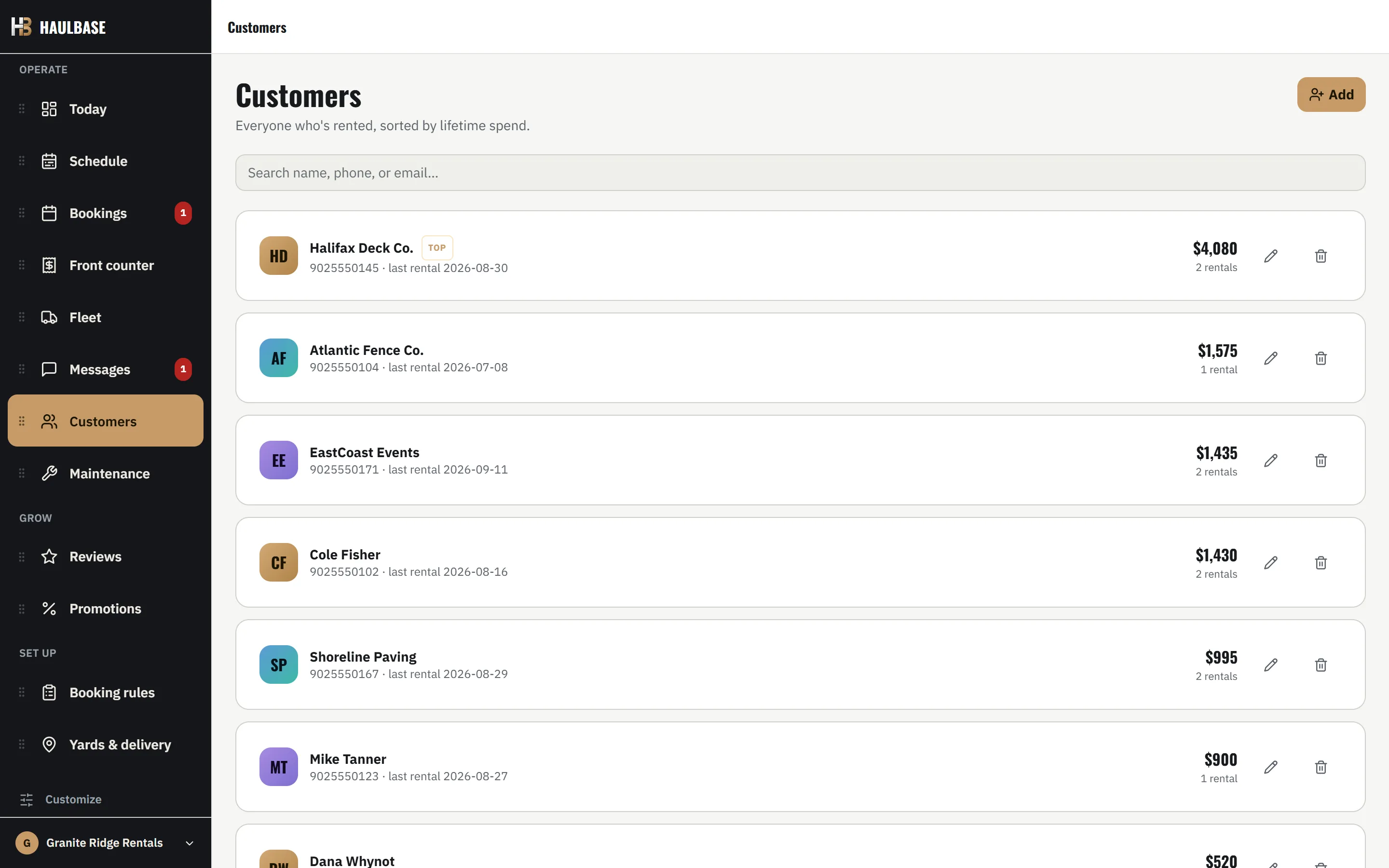Delete EastCoast Events via trash icon
This screenshot has height=868, width=1389.
[x=1321, y=461]
